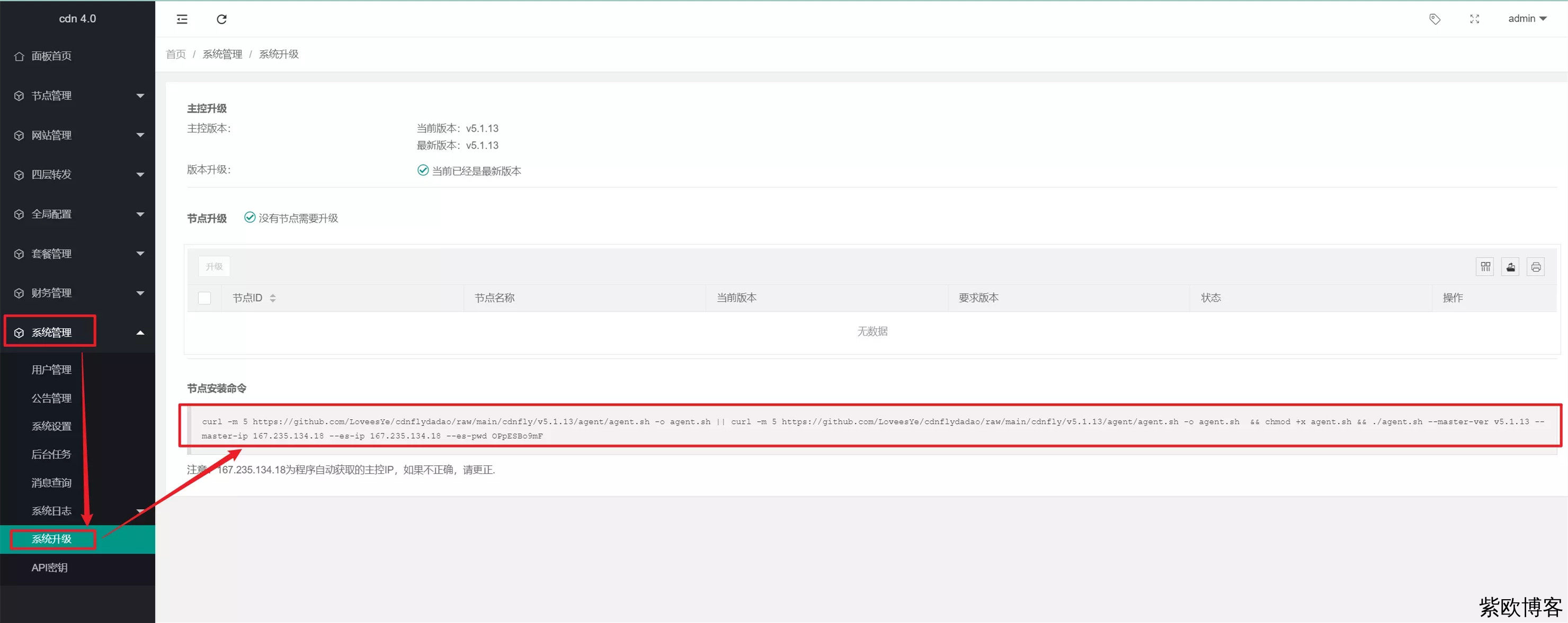The image size is (1568, 623).
Task: Click the sidebar collapse menu icon
Action: click(182, 20)
